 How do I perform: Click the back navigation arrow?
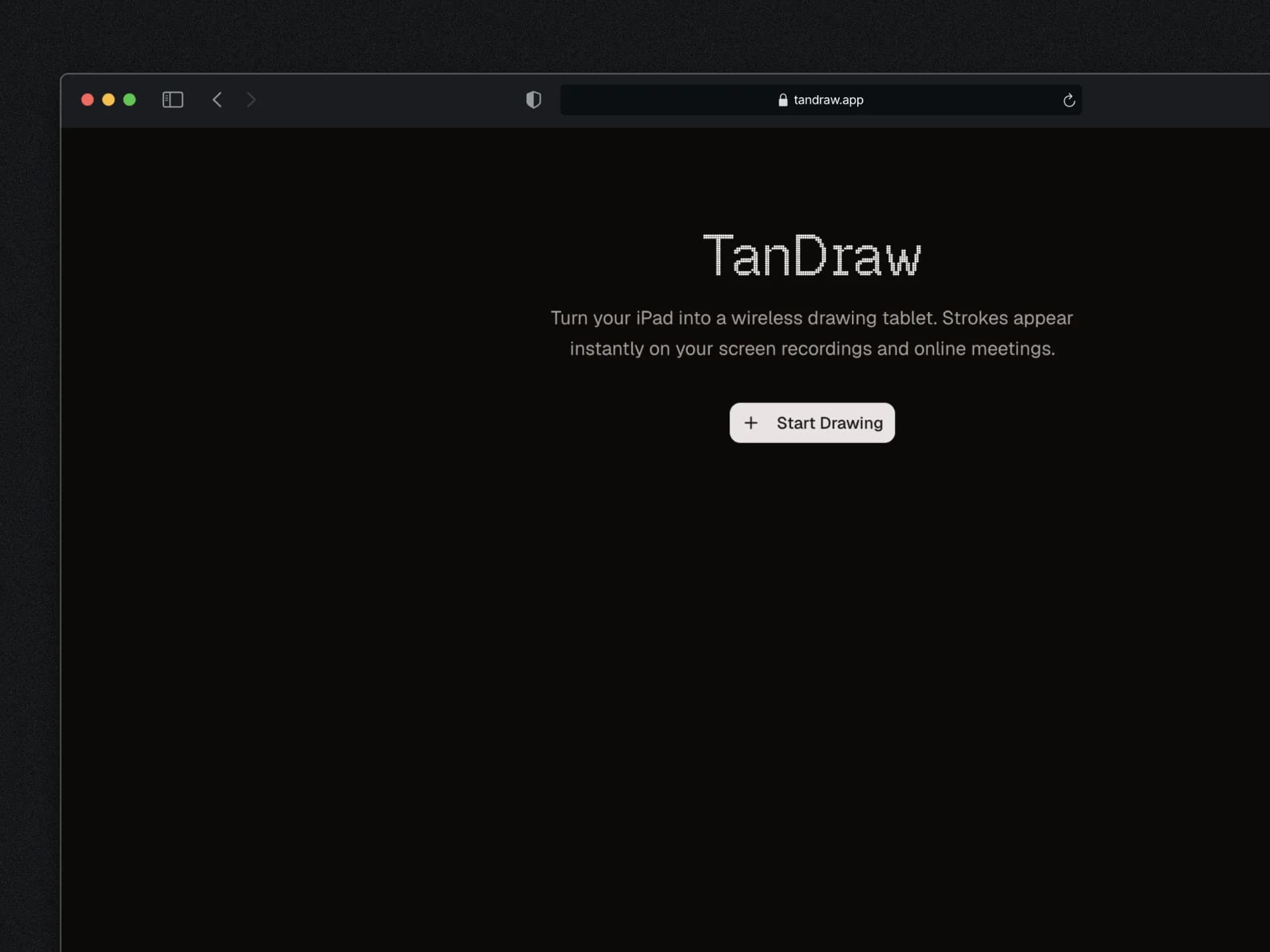[x=218, y=100]
